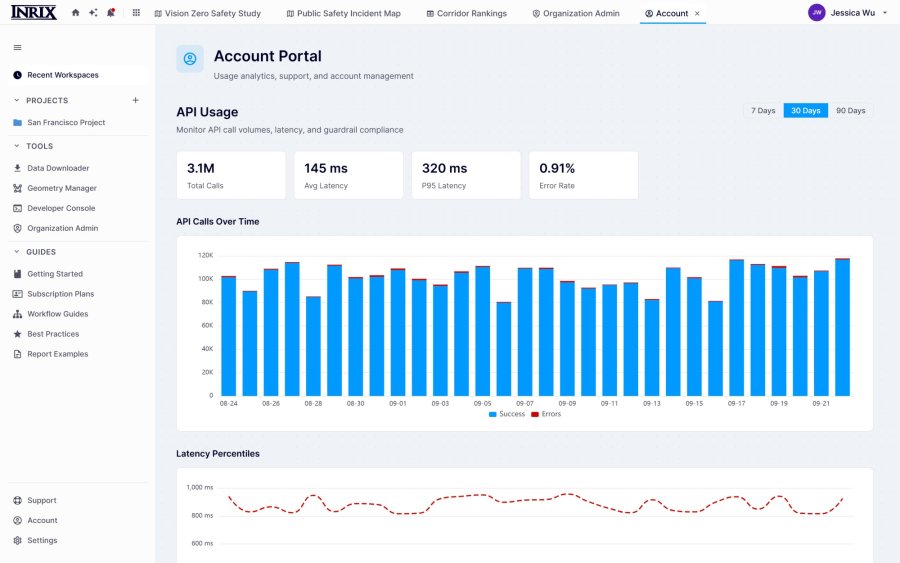The image size is (900, 563).
Task: Open Jessica Wu user menu dropdown arrow
Action: (x=885, y=13)
